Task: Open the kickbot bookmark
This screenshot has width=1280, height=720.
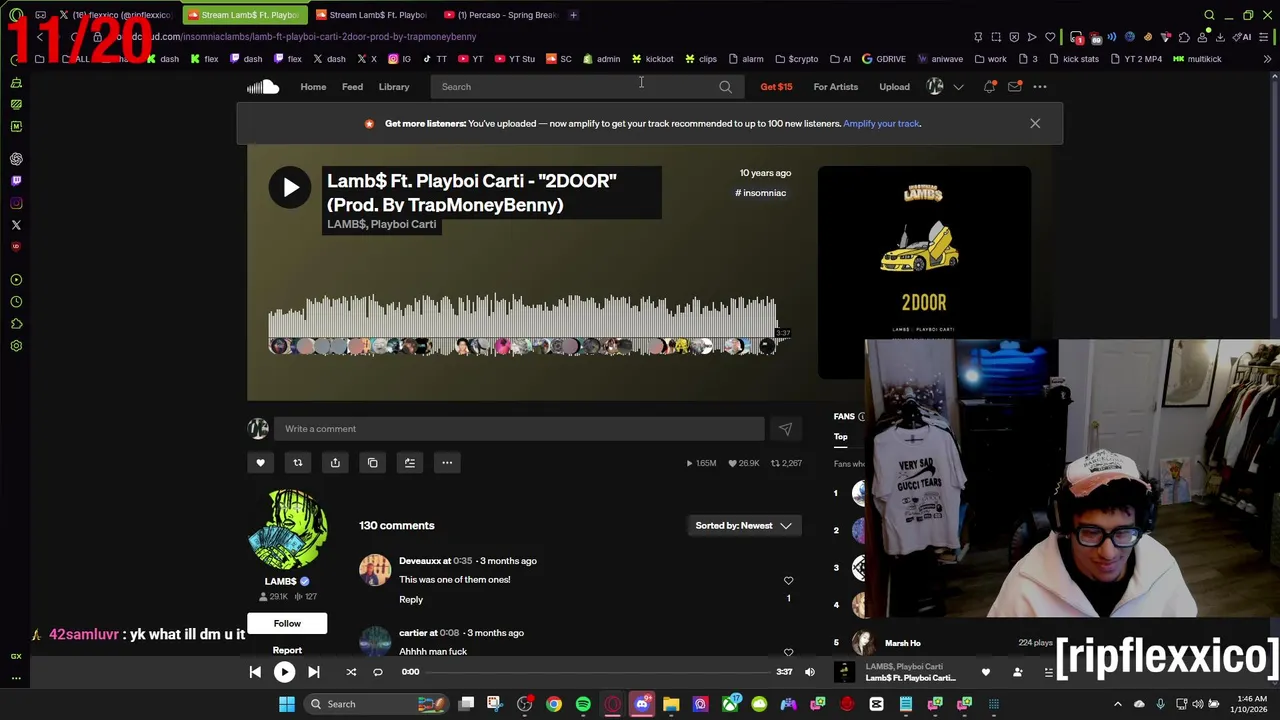Action: [652, 59]
